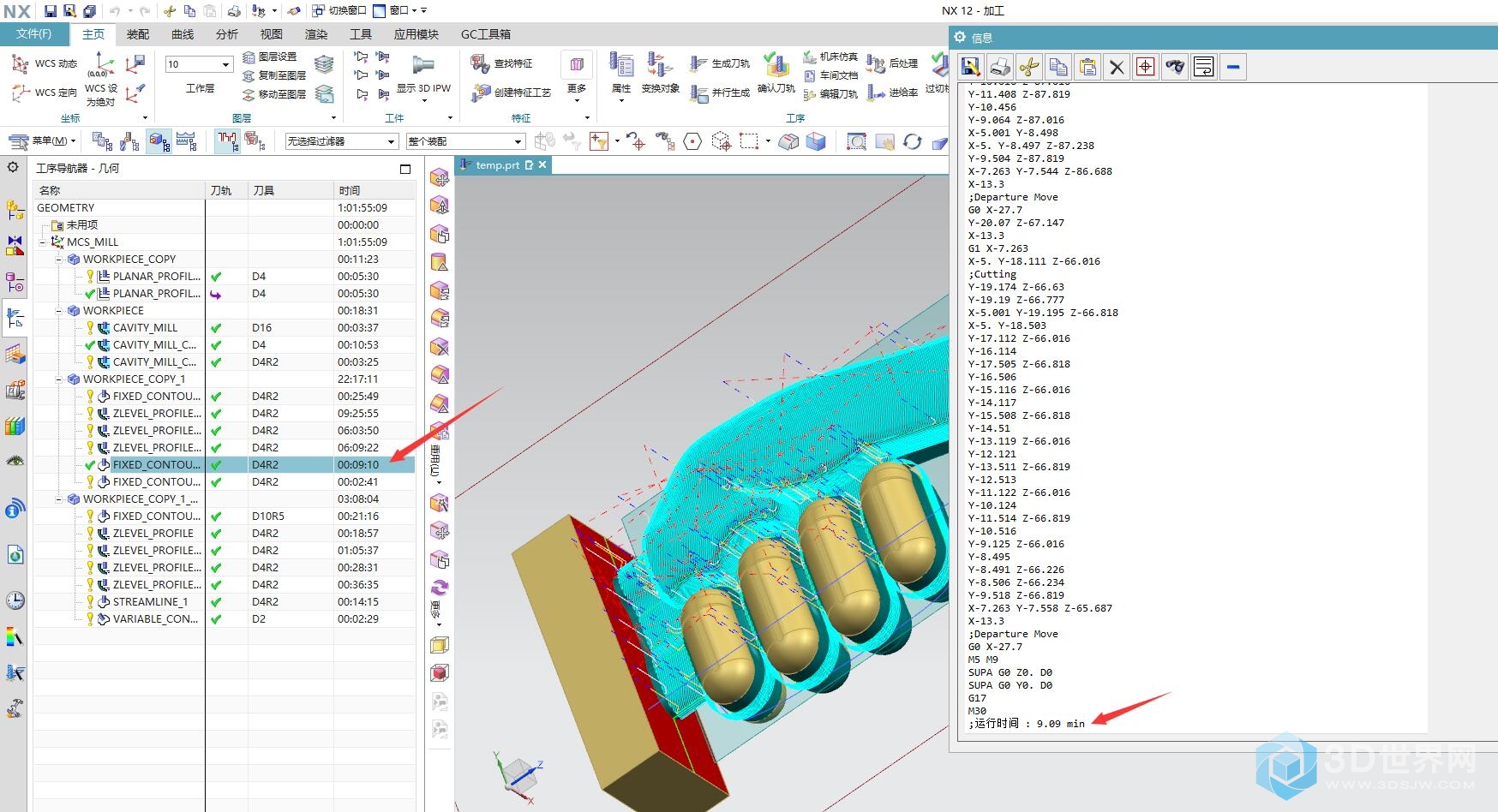The width and height of the screenshot is (1498, 812).
Task: Switch navigator to Geometry View icon
Action: pos(159,141)
